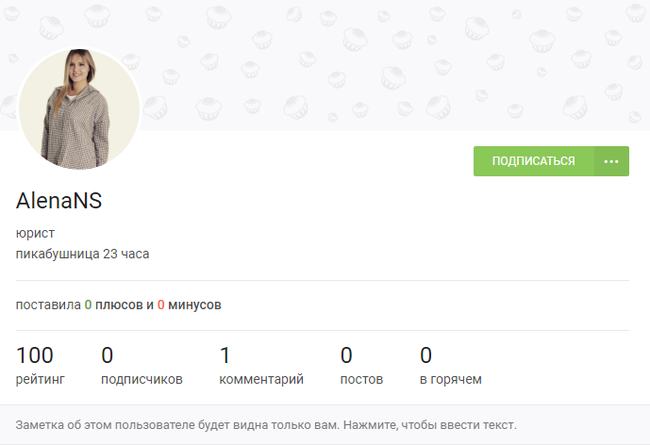This screenshot has height=445, width=650.
Task: Click the word минусов in votes line
Action: point(195,304)
